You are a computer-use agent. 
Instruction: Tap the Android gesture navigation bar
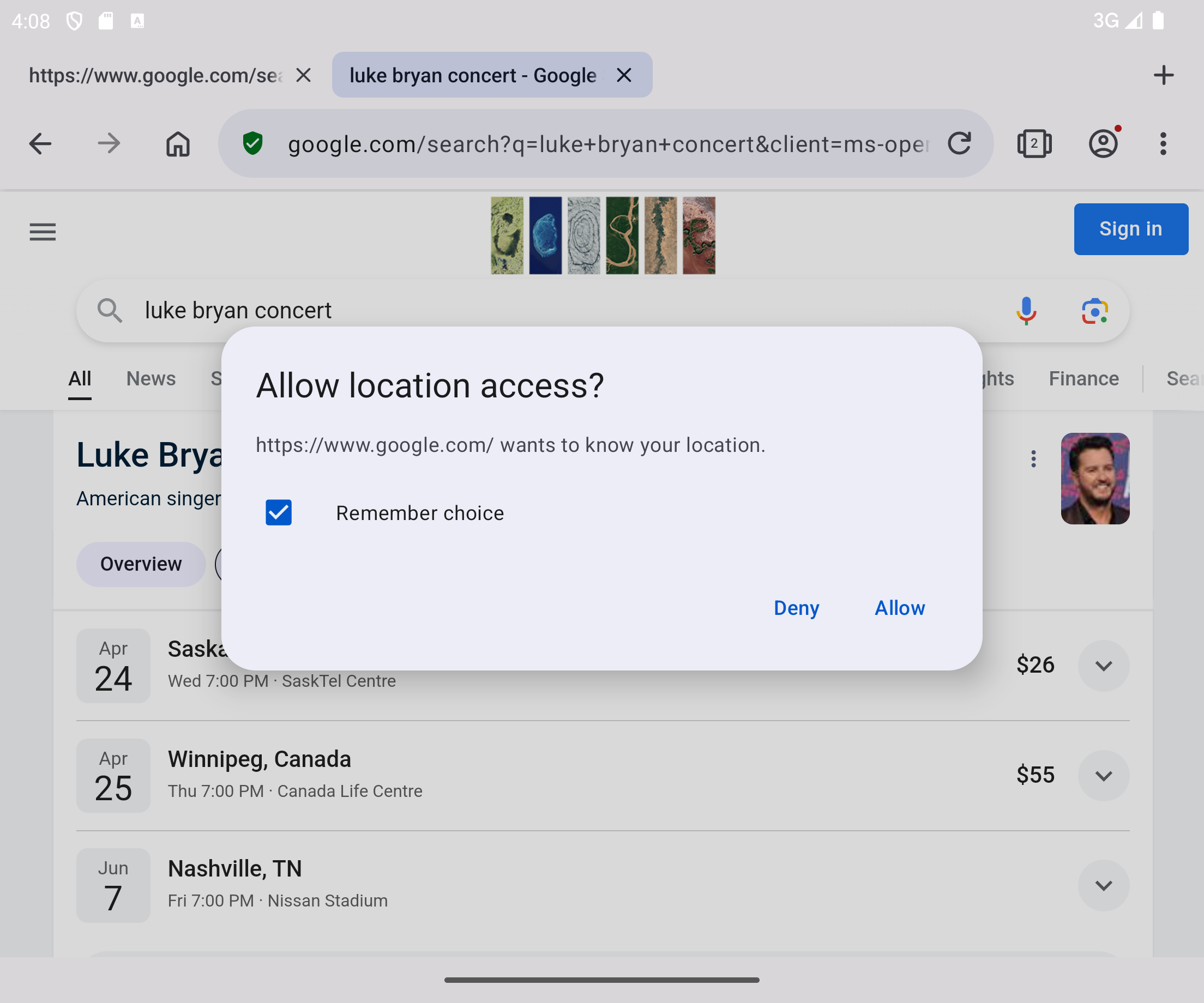(x=602, y=980)
